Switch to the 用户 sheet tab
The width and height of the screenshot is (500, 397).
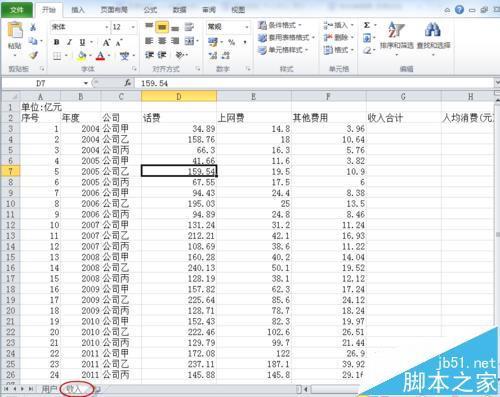coord(49,389)
